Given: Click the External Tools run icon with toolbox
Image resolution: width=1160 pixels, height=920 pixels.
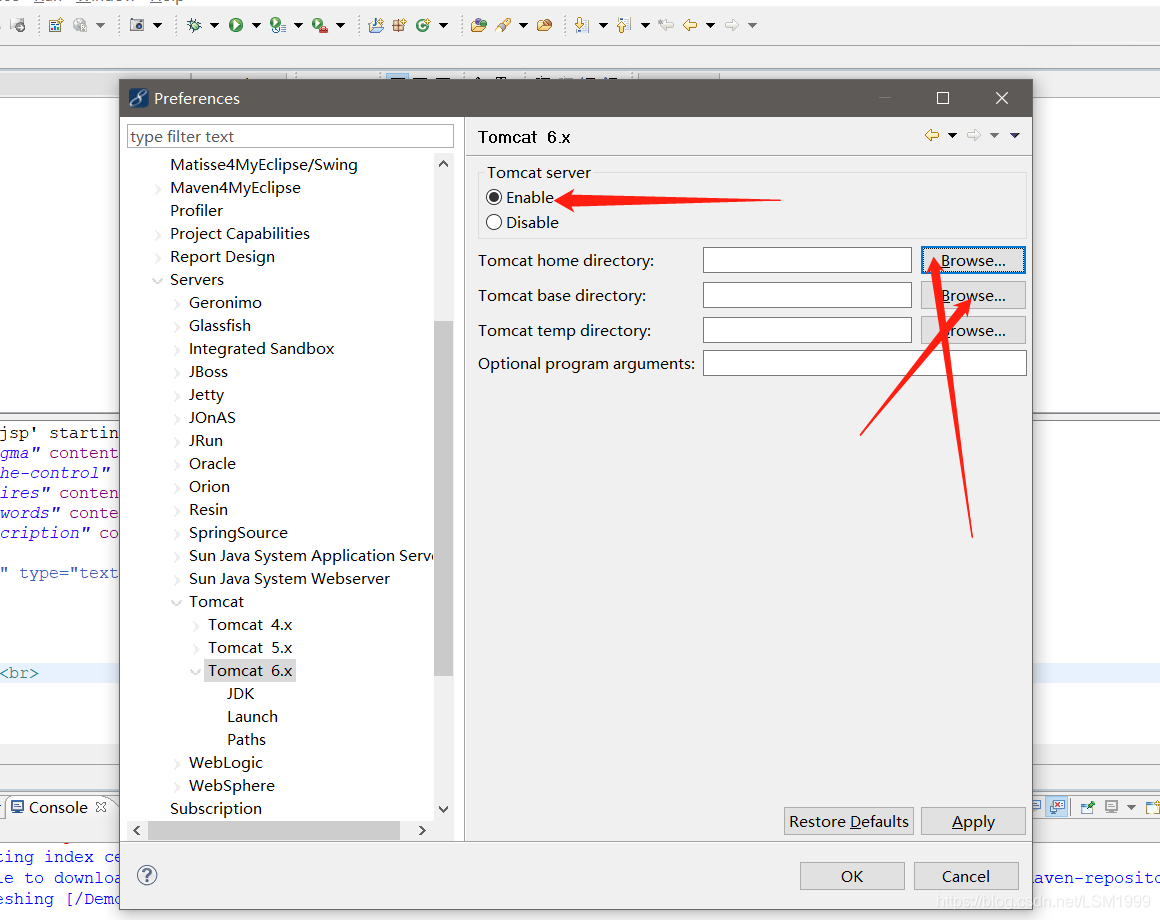Looking at the screenshot, I should point(320,25).
